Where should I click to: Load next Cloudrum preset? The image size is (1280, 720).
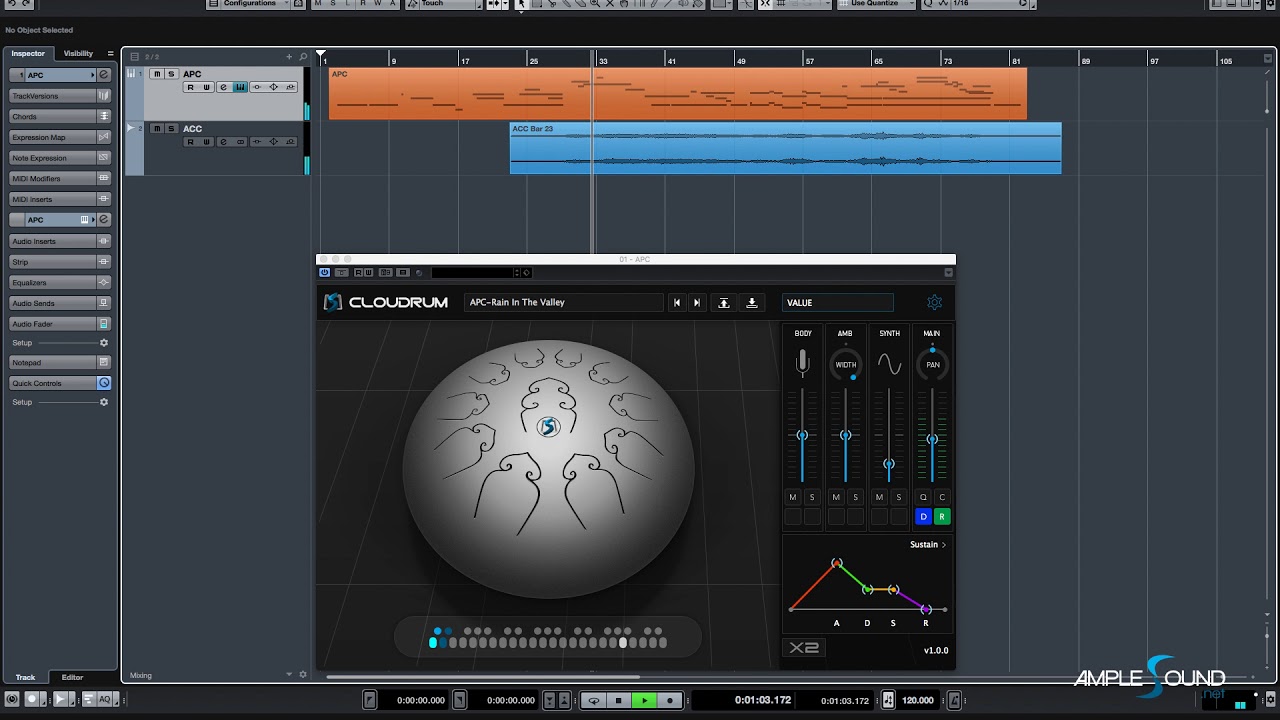click(x=697, y=303)
